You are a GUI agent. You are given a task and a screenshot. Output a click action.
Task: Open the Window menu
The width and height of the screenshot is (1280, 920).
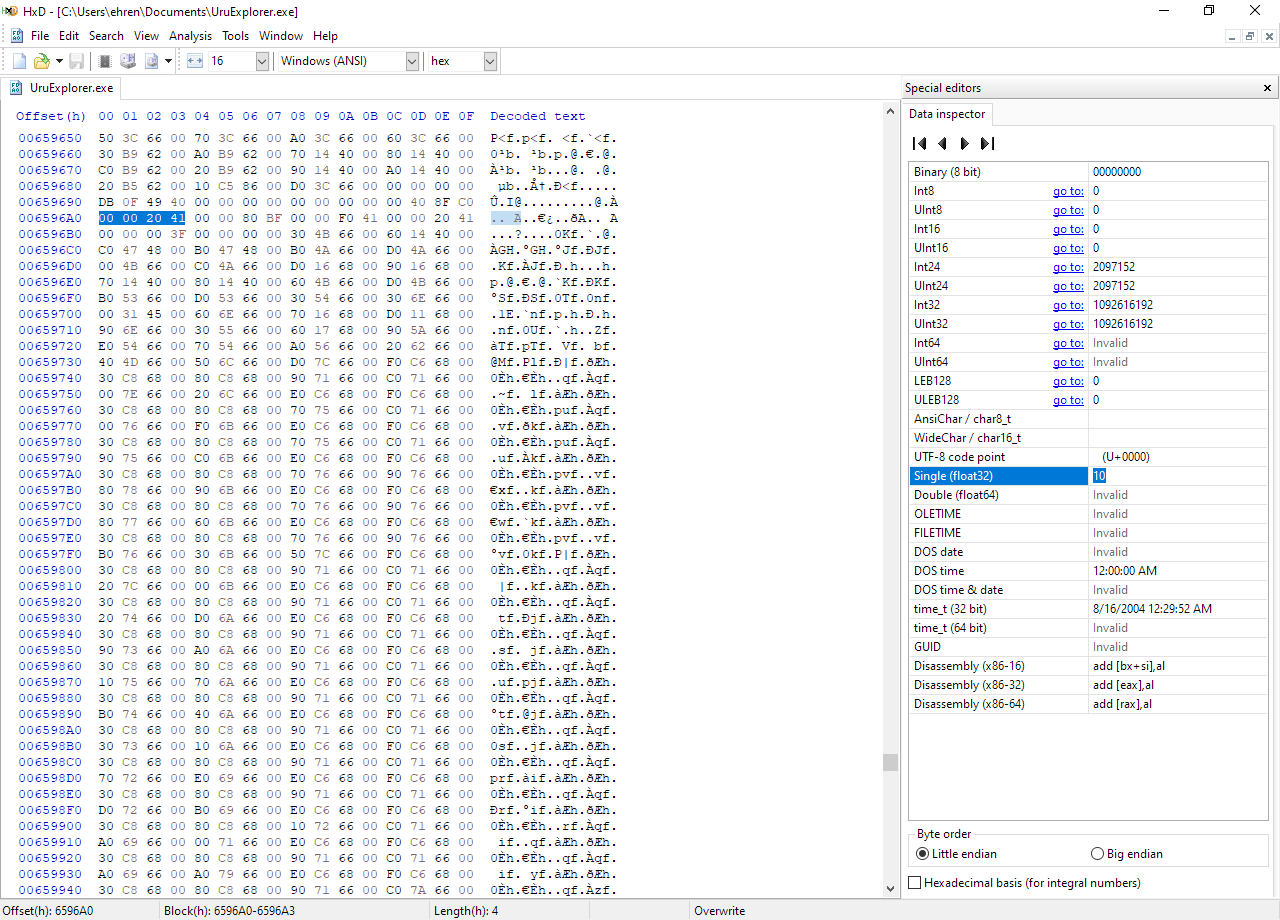tap(281, 36)
